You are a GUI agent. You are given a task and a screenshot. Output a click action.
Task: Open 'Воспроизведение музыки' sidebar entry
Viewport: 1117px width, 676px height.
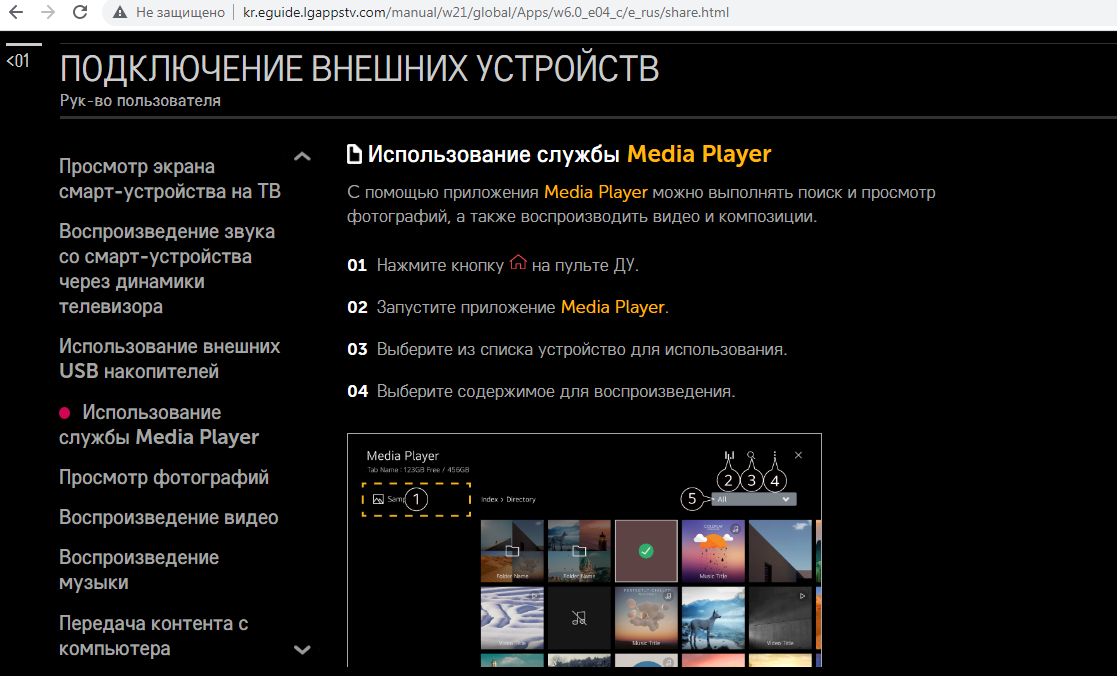tap(139, 569)
